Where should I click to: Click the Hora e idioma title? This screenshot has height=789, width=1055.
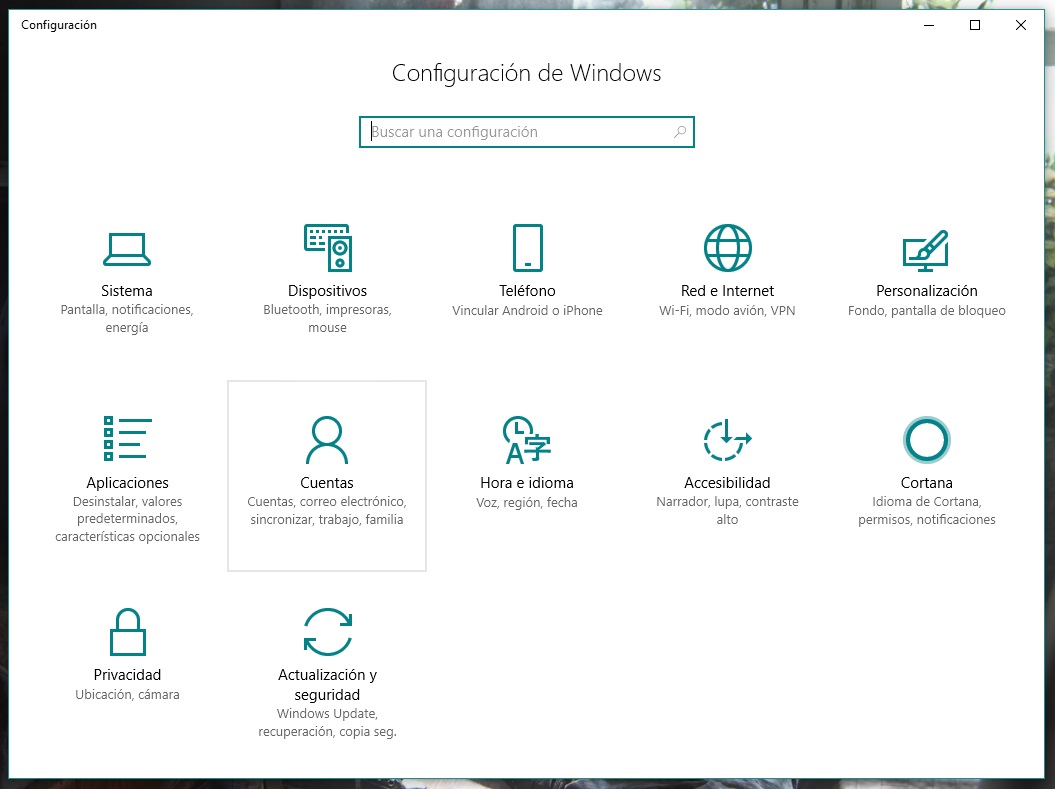click(527, 482)
